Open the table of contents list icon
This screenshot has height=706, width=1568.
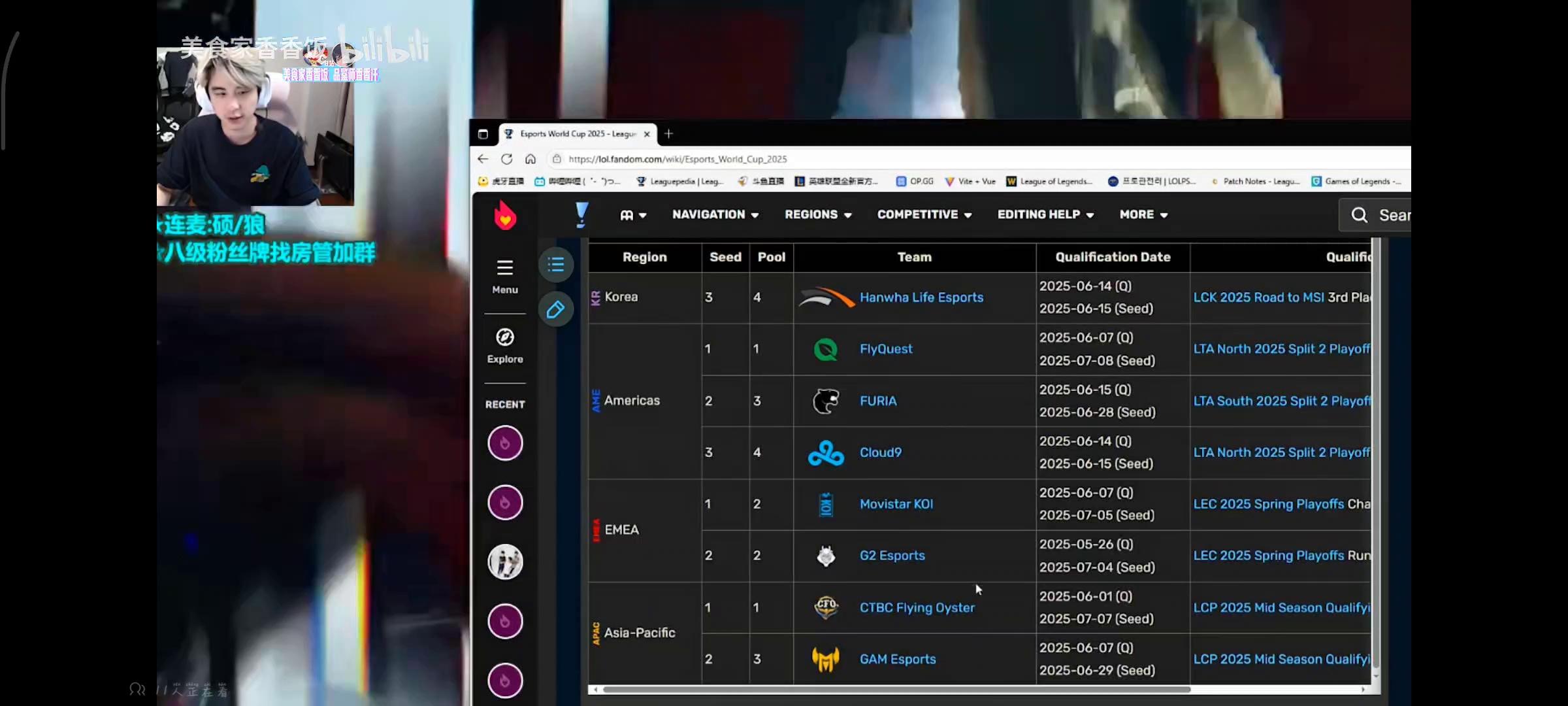556,265
